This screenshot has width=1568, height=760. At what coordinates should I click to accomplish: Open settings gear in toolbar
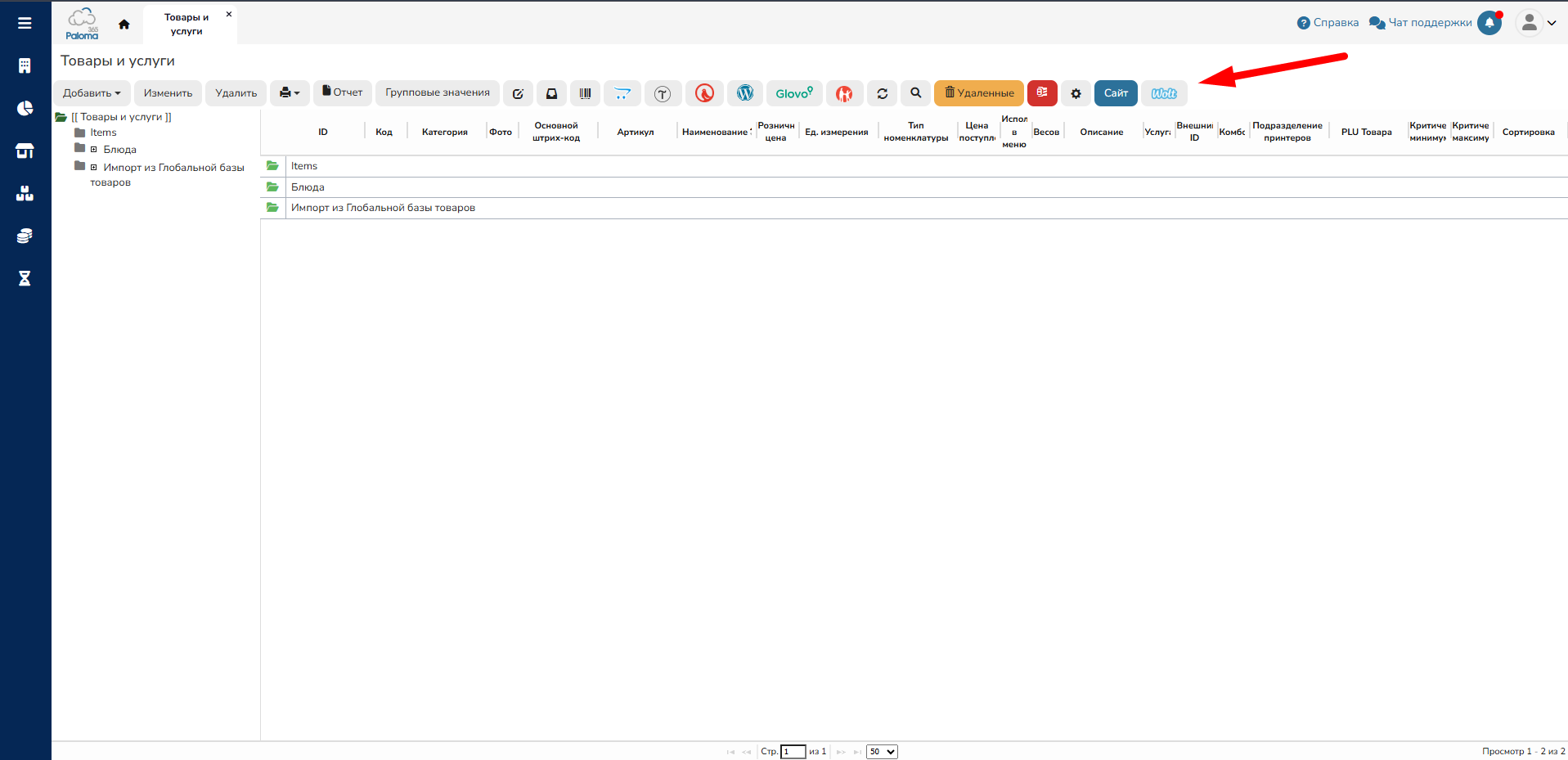pos(1076,93)
